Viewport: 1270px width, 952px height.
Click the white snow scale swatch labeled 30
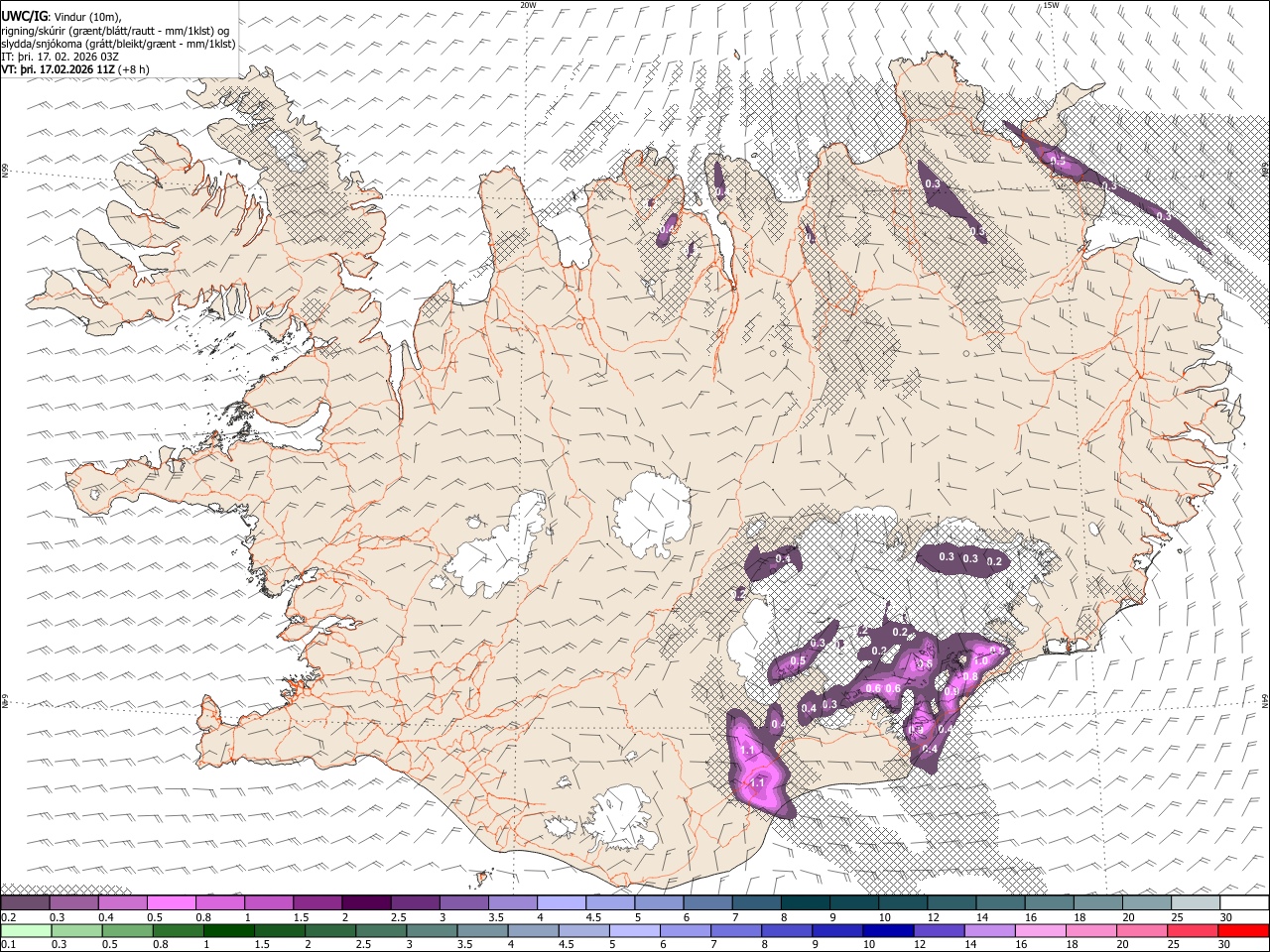tap(1244, 902)
